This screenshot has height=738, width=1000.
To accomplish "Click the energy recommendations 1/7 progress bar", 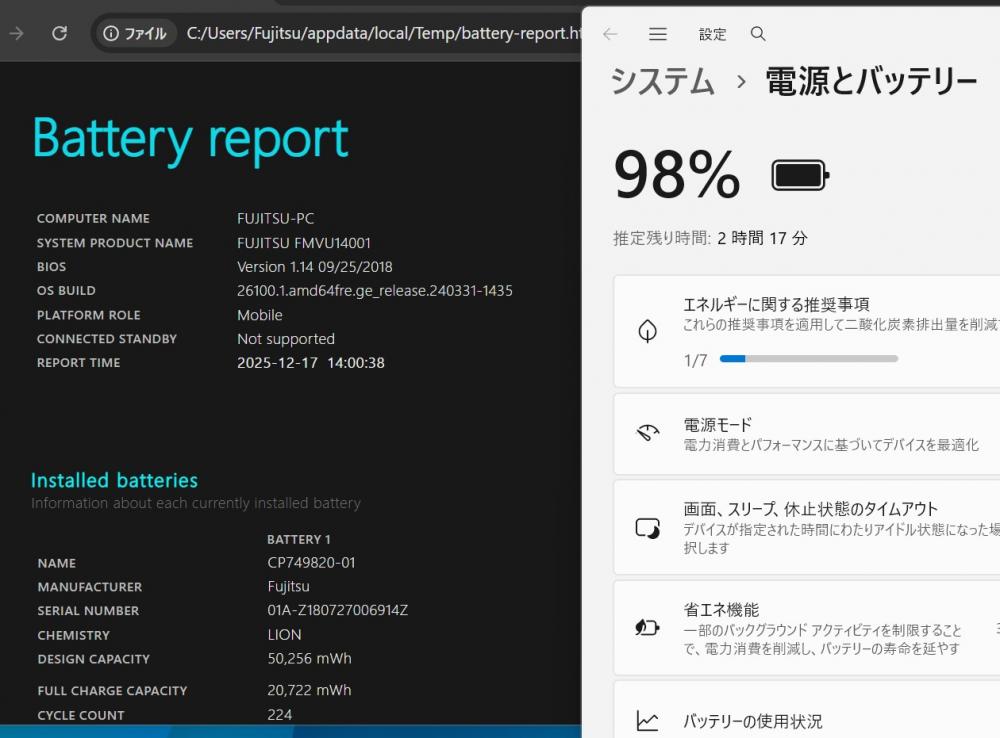I will coord(808,359).
